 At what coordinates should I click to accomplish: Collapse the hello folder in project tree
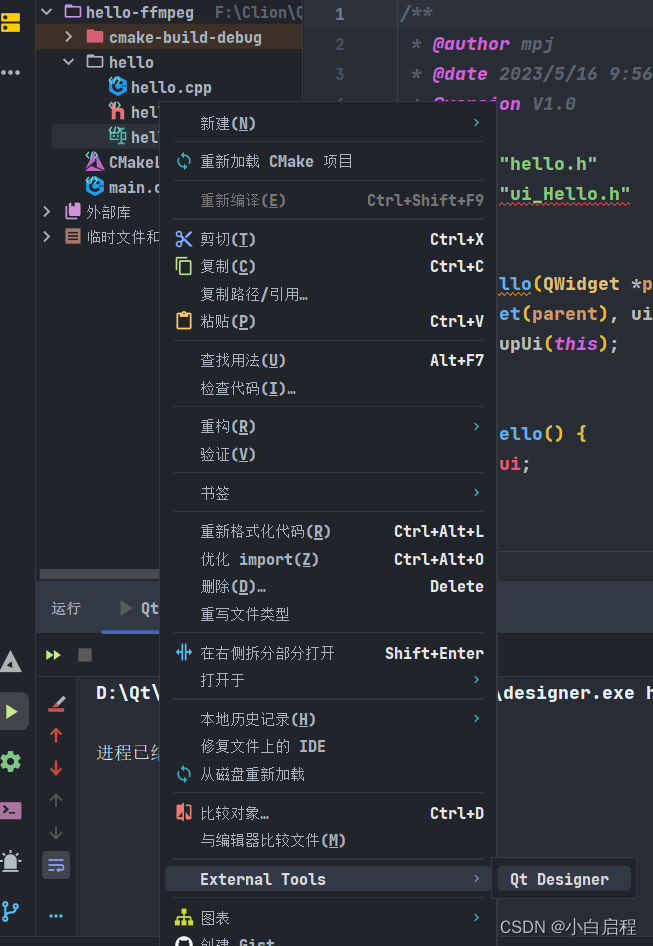[67, 61]
